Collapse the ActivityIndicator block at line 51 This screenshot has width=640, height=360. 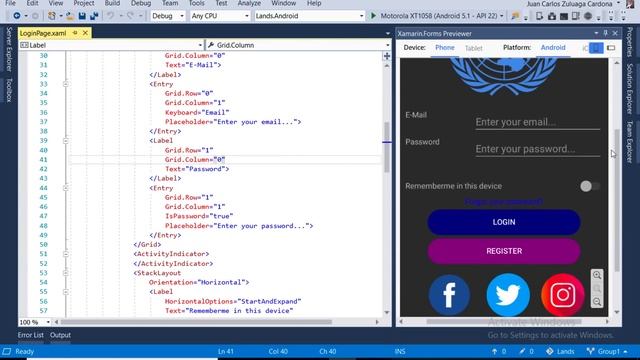[66, 254]
